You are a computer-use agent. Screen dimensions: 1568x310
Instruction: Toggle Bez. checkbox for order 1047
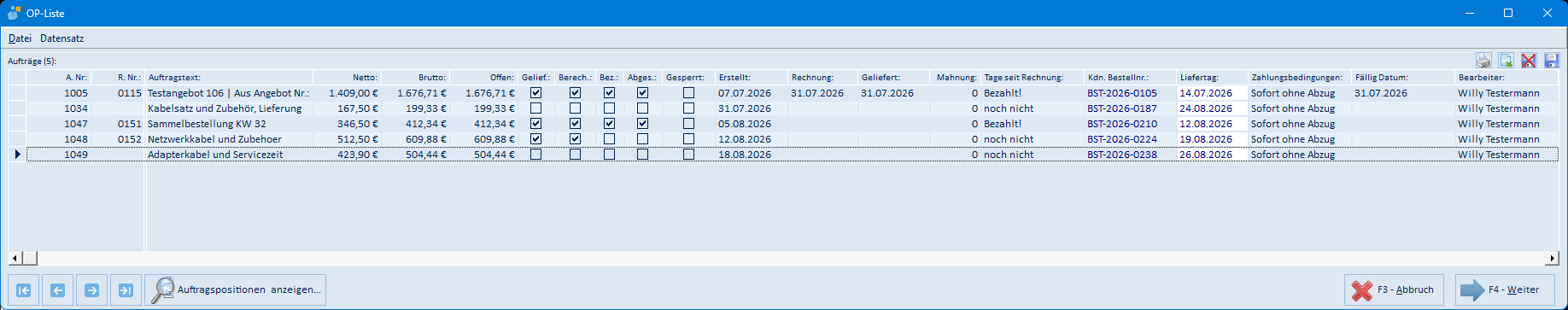click(x=609, y=124)
